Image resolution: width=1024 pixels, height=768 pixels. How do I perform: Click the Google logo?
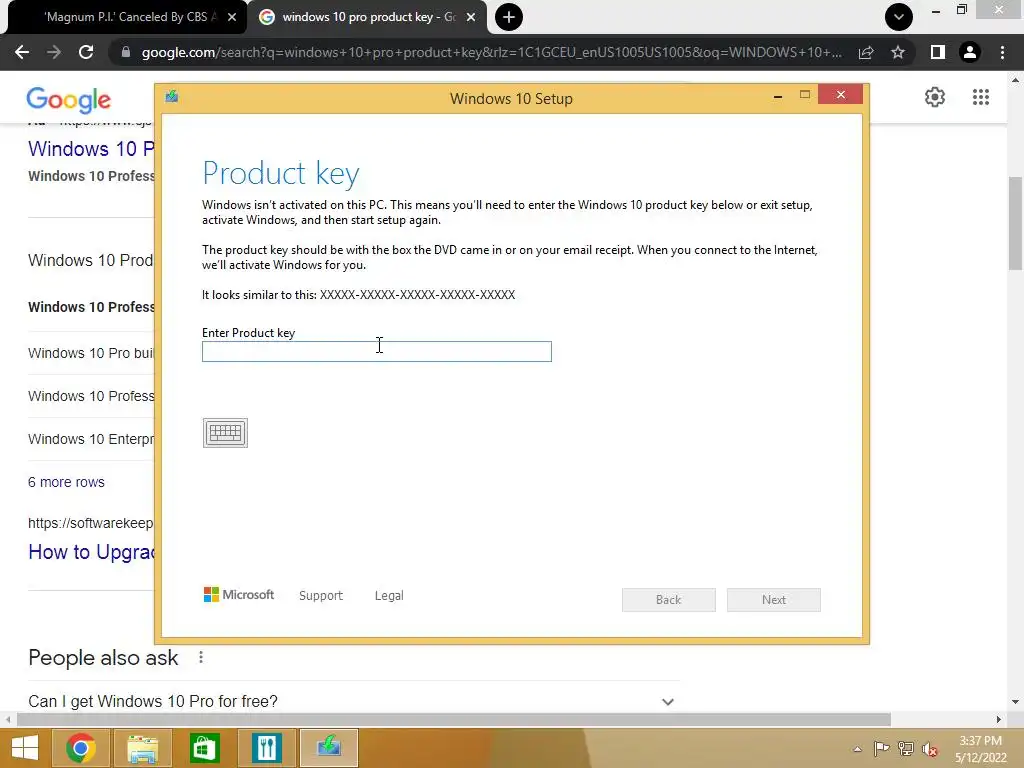(69, 99)
